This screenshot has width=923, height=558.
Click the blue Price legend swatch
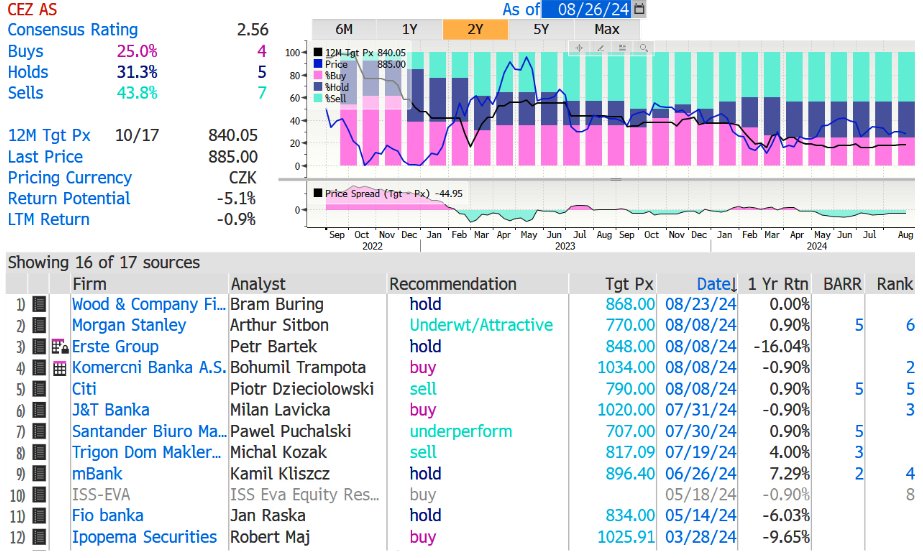pyautogui.click(x=318, y=64)
